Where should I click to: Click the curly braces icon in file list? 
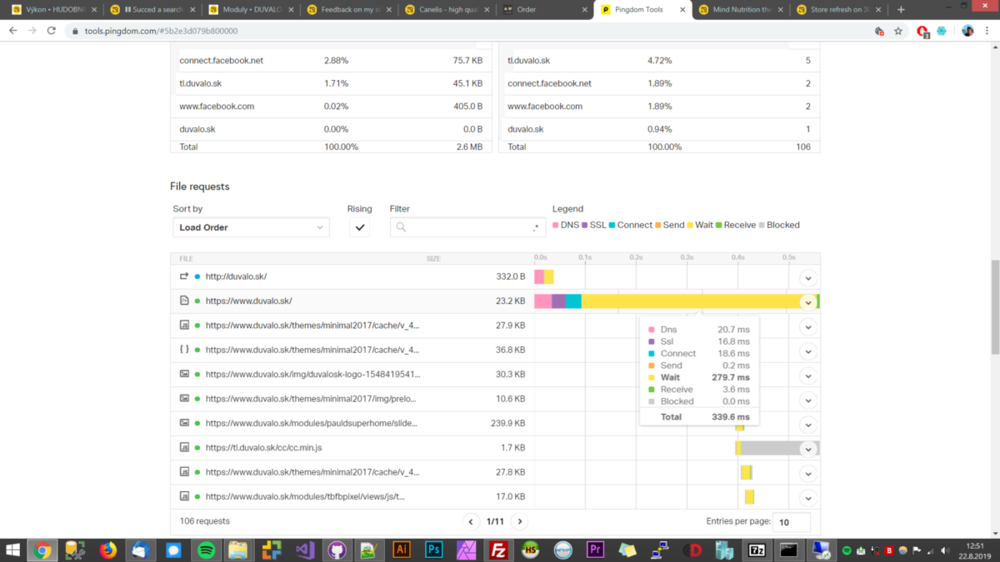click(x=184, y=350)
